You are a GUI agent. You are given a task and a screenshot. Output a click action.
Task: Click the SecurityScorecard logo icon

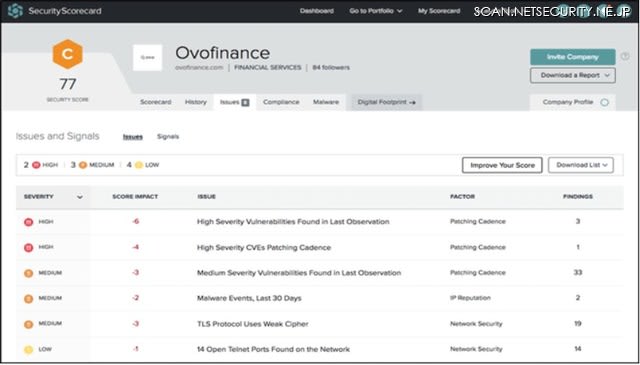(16, 11)
